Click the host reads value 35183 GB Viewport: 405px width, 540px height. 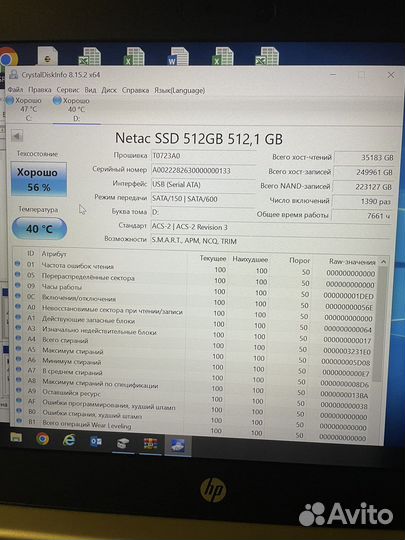point(364,157)
